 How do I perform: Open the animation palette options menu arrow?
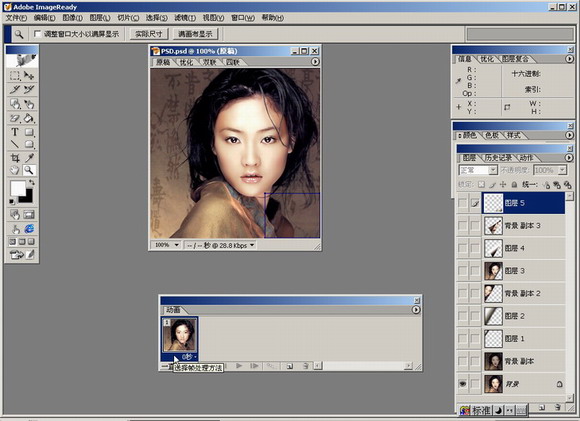[416, 310]
